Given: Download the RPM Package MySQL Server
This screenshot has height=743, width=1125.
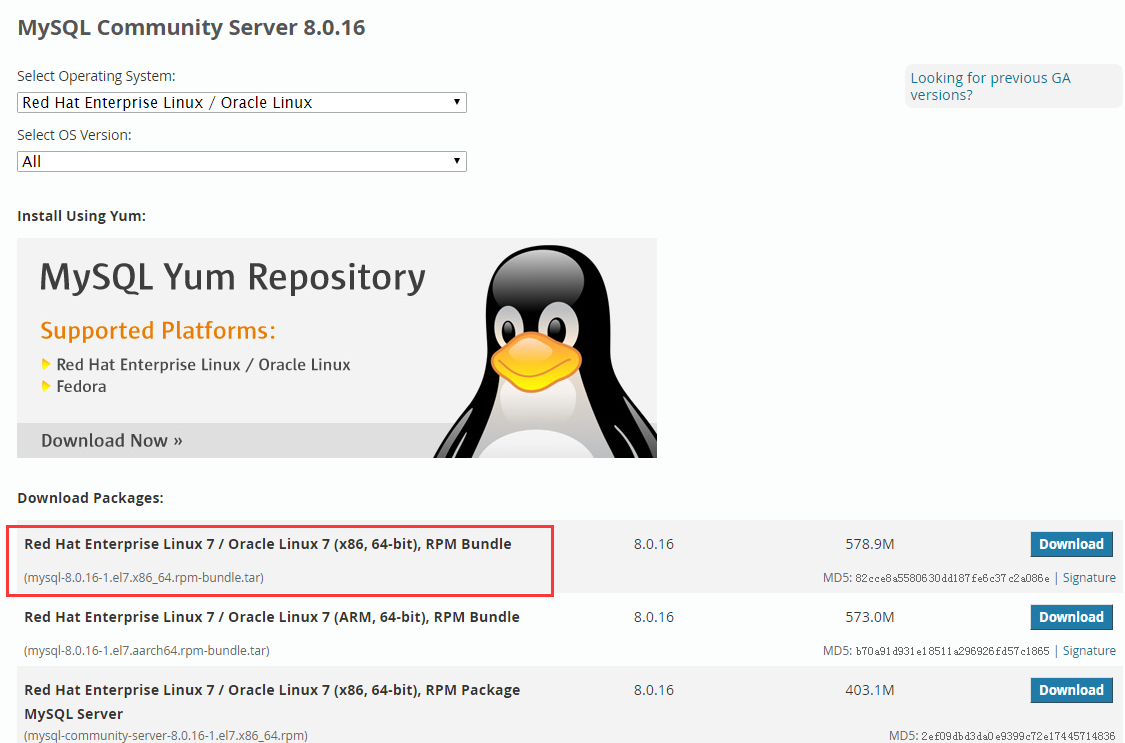Looking at the screenshot, I should (1071, 690).
